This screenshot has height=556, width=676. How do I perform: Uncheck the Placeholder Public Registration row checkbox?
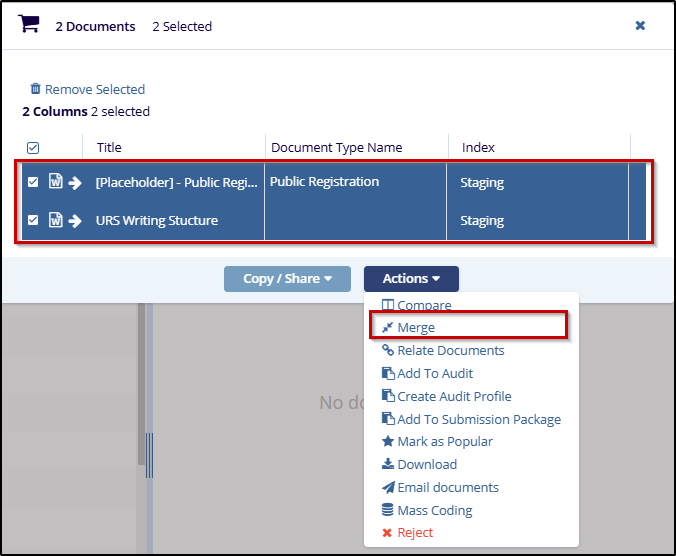[x=33, y=182]
